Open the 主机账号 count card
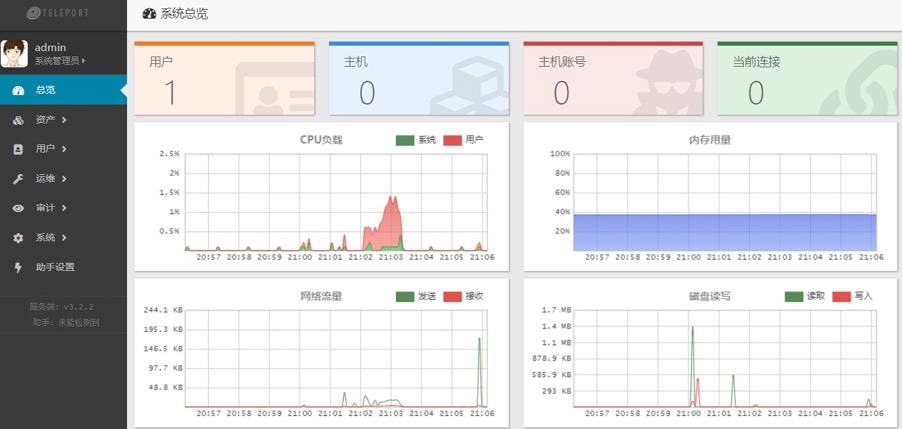902x429 pixels. point(613,78)
